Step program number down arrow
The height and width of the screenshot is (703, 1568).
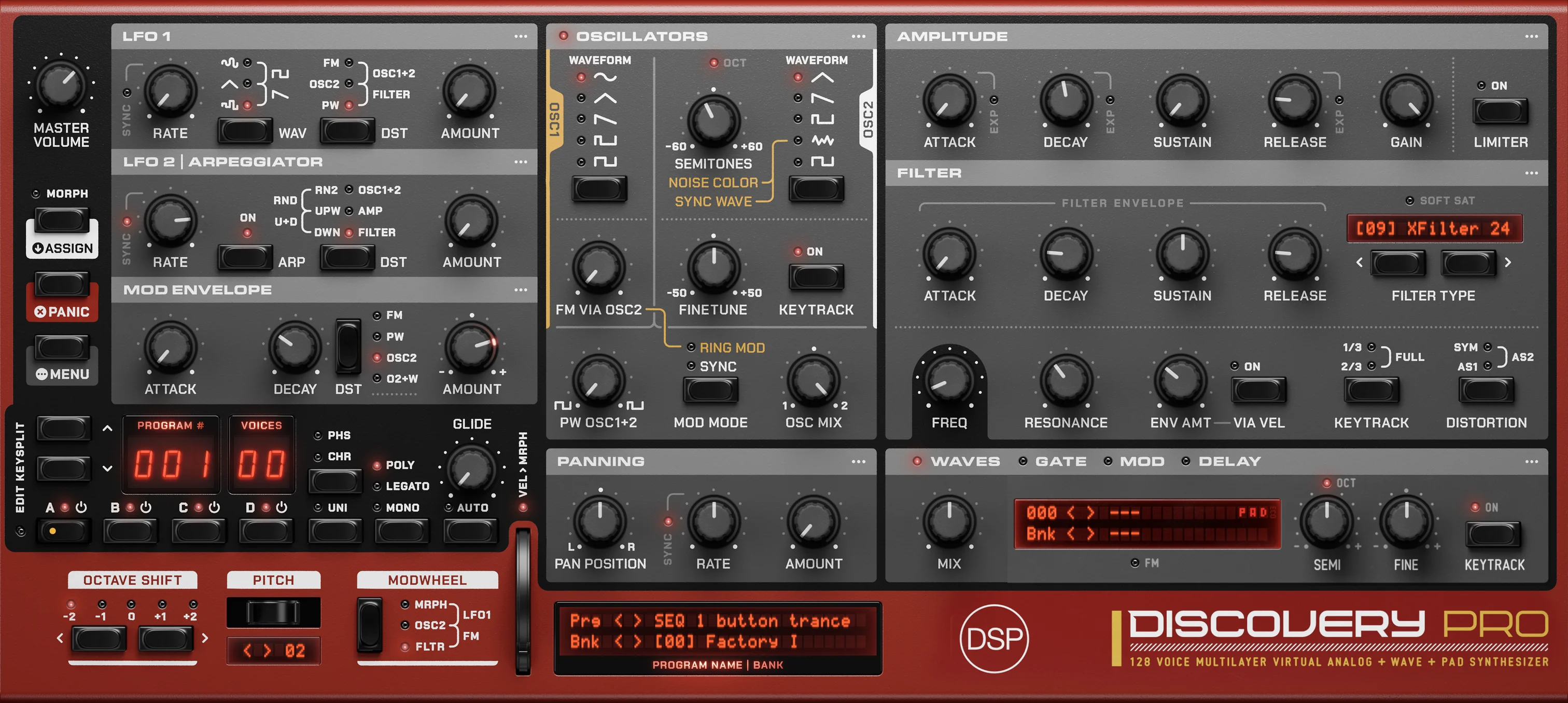[108, 468]
